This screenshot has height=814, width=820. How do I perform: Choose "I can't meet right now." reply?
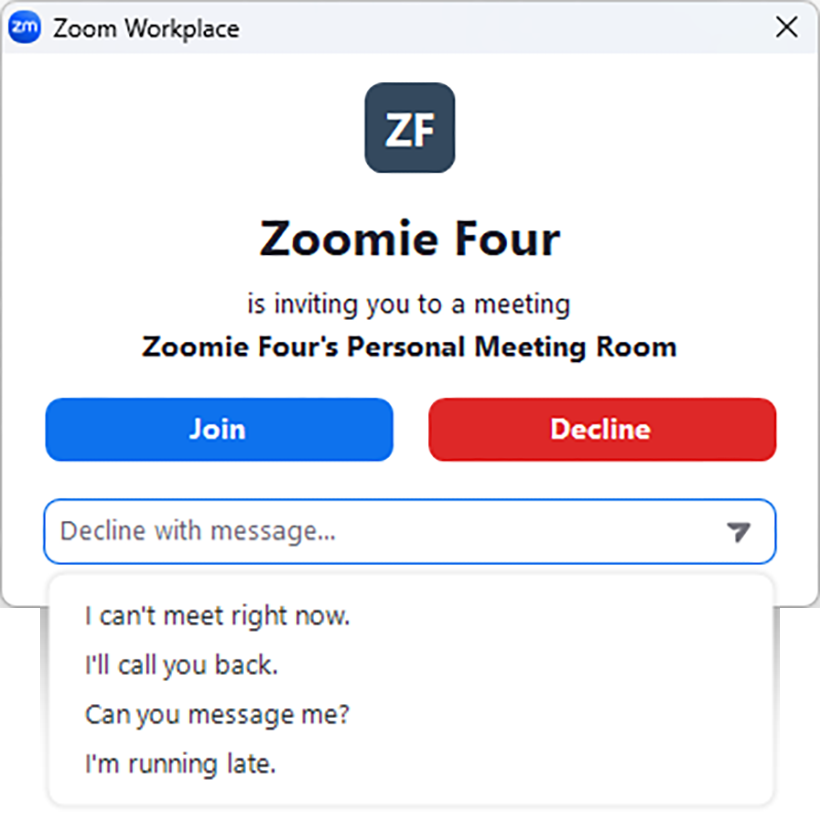pyautogui.click(x=218, y=616)
